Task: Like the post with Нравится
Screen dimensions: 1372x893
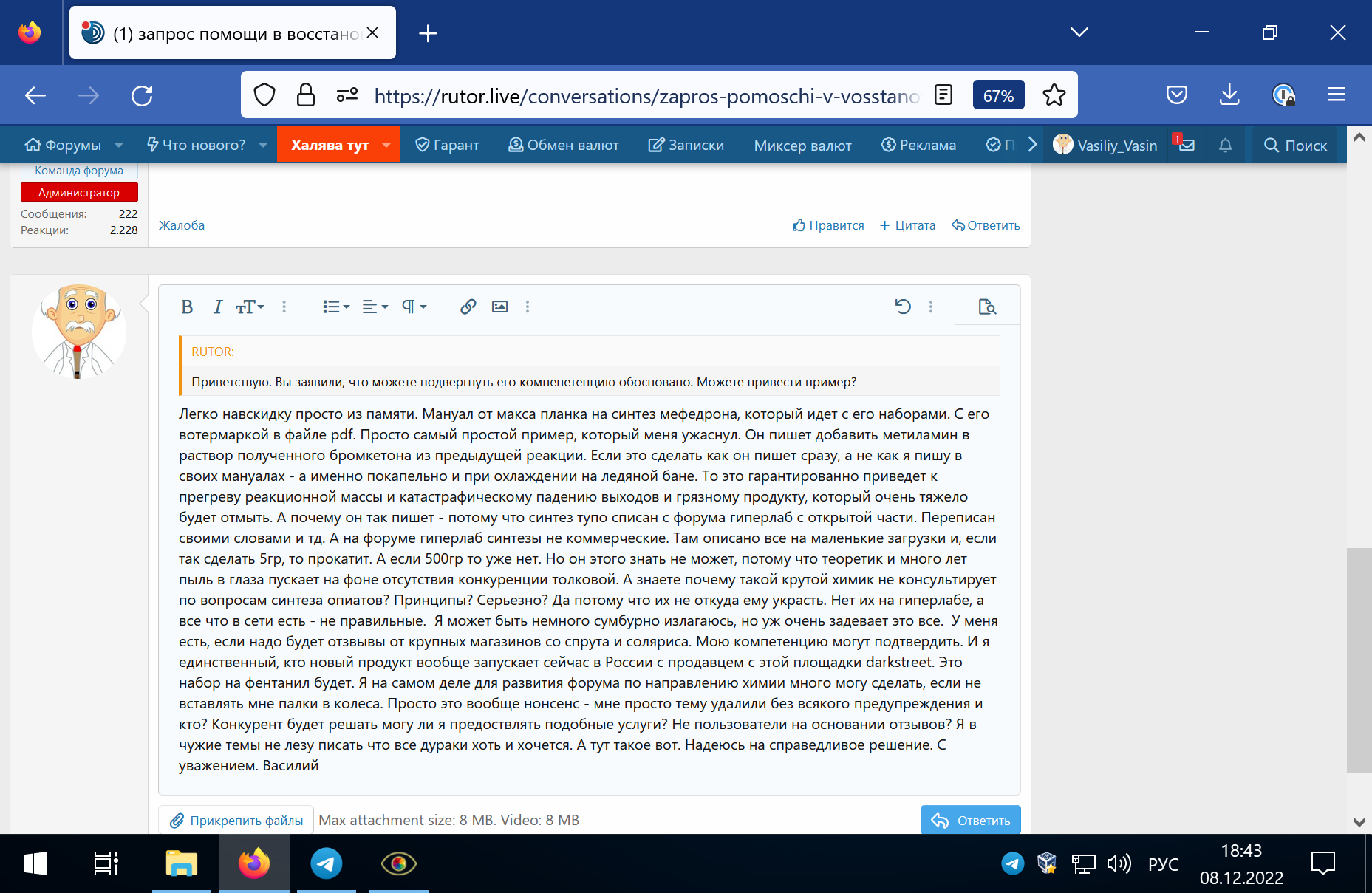Action: pos(828,225)
